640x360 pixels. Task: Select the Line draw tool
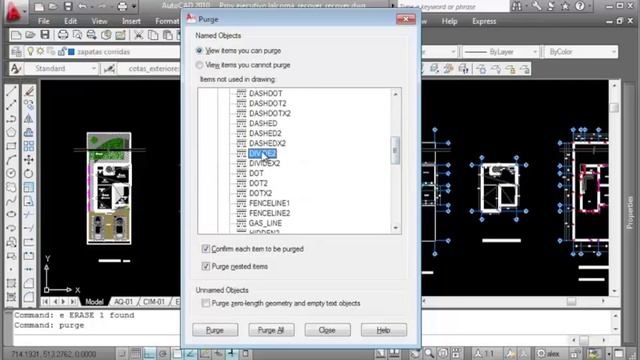tap(11, 91)
